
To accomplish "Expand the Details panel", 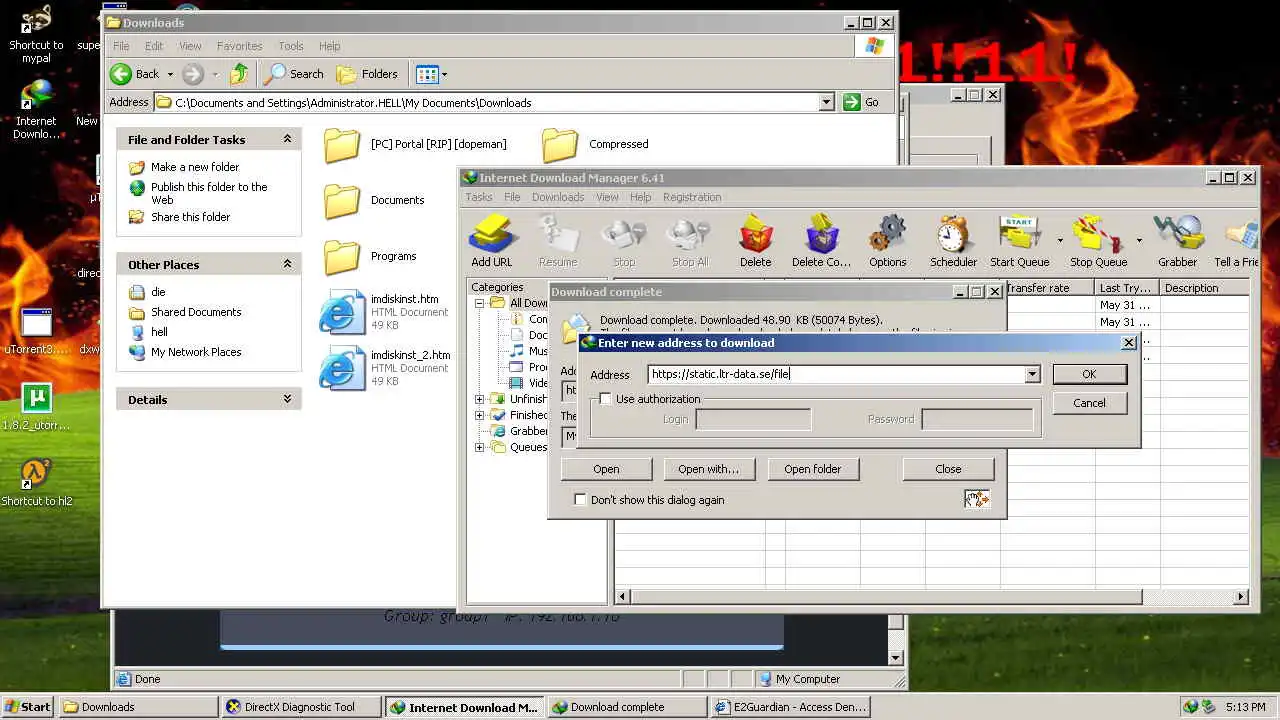I will pyautogui.click(x=287, y=399).
